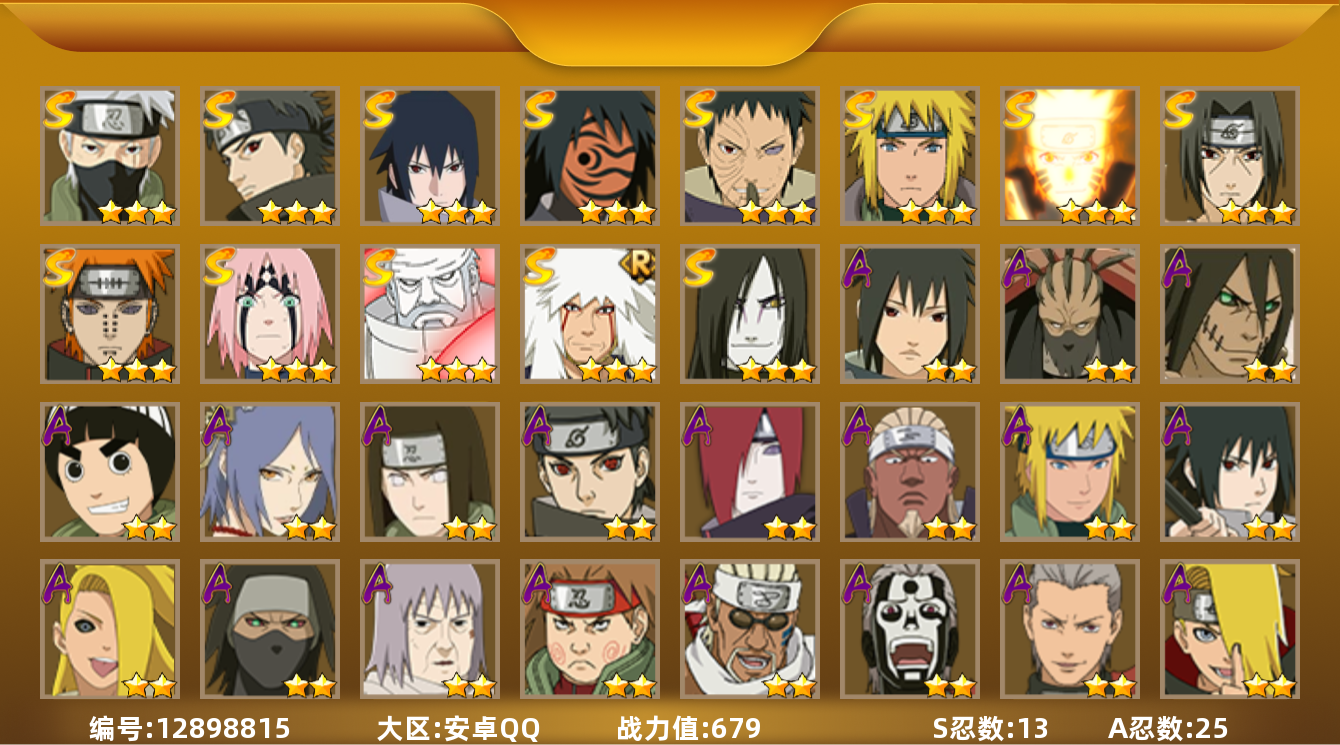Click the 战力值:679 power value label
The width and height of the screenshot is (1340, 745).
coord(689,728)
